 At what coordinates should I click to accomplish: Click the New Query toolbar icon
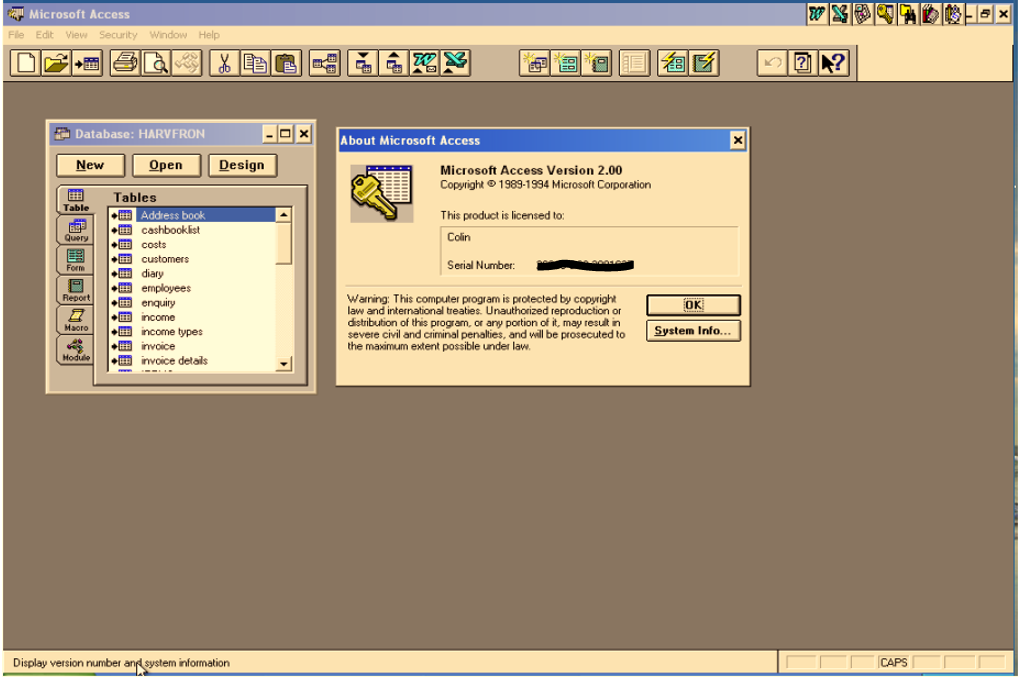[x=535, y=63]
